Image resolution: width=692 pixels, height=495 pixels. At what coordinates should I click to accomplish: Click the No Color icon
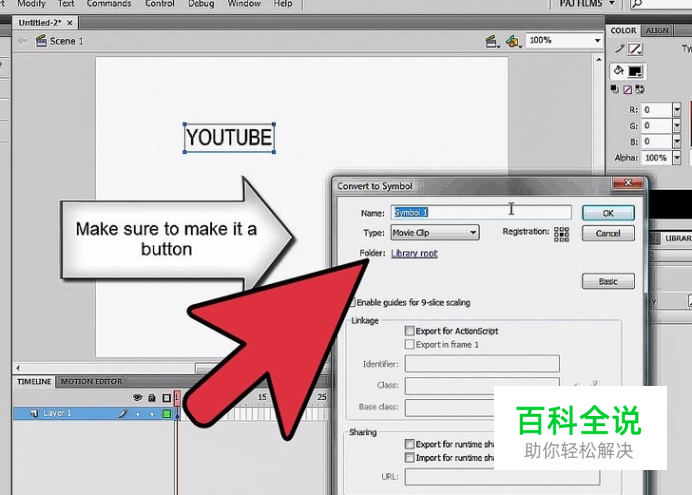[627, 90]
